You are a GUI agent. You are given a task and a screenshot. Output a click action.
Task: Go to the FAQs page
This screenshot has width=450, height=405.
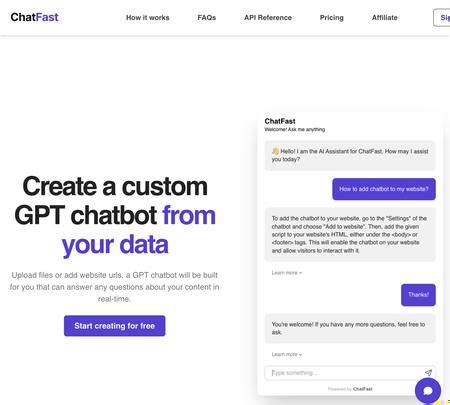coord(207,18)
